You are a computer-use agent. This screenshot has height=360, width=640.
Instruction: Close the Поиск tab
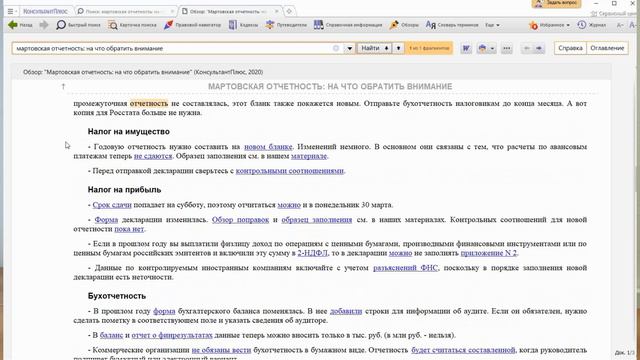[x=172, y=11]
